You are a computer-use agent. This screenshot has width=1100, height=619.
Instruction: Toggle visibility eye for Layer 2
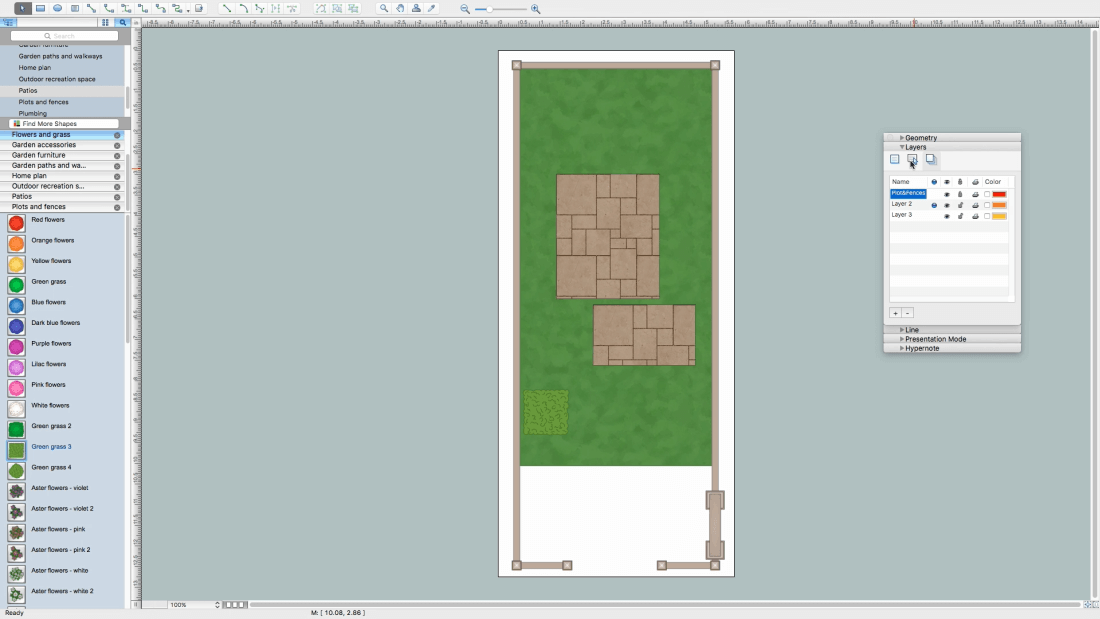click(946, 205)
